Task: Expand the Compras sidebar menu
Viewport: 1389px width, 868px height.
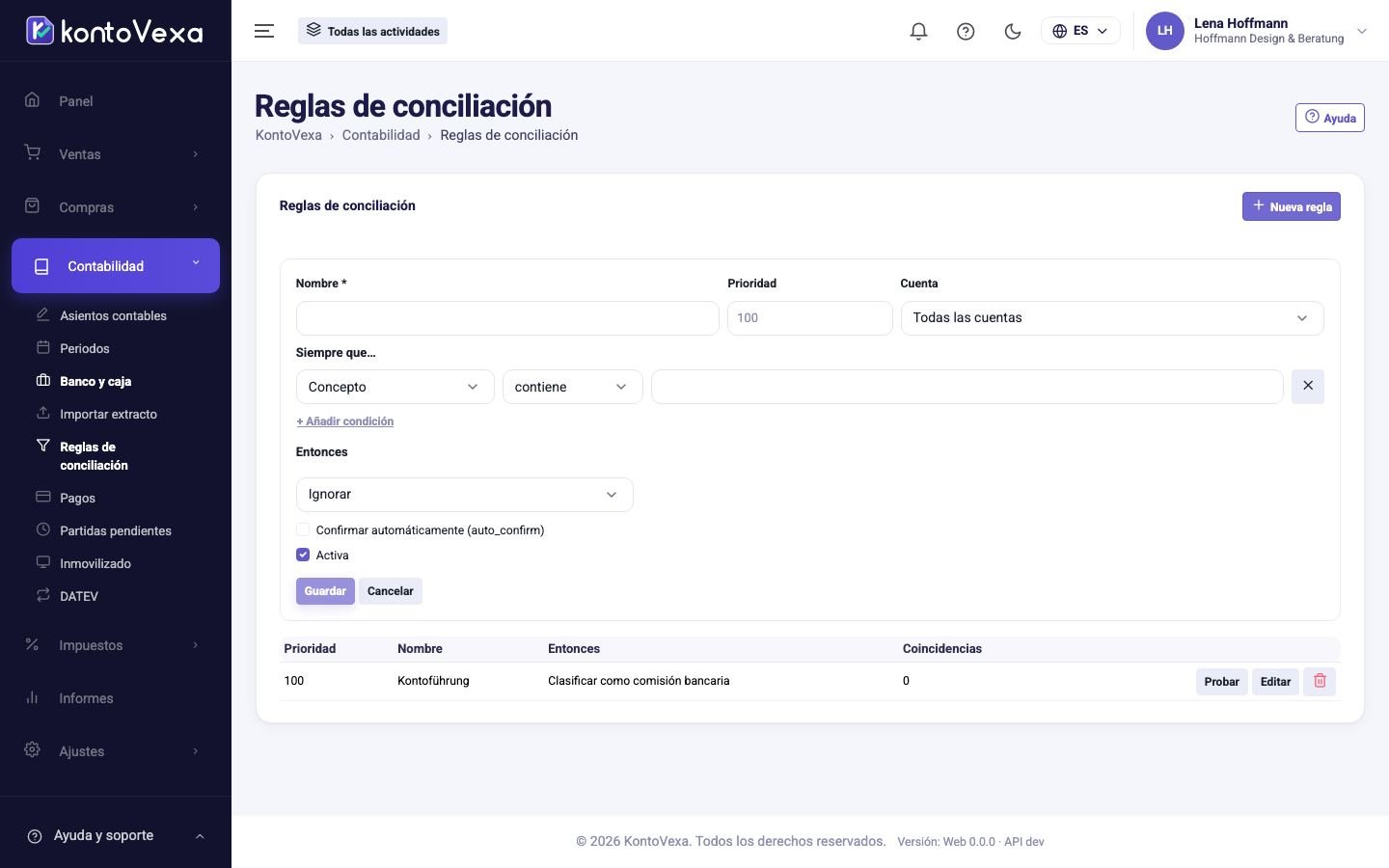Action: tap(116, 206)
